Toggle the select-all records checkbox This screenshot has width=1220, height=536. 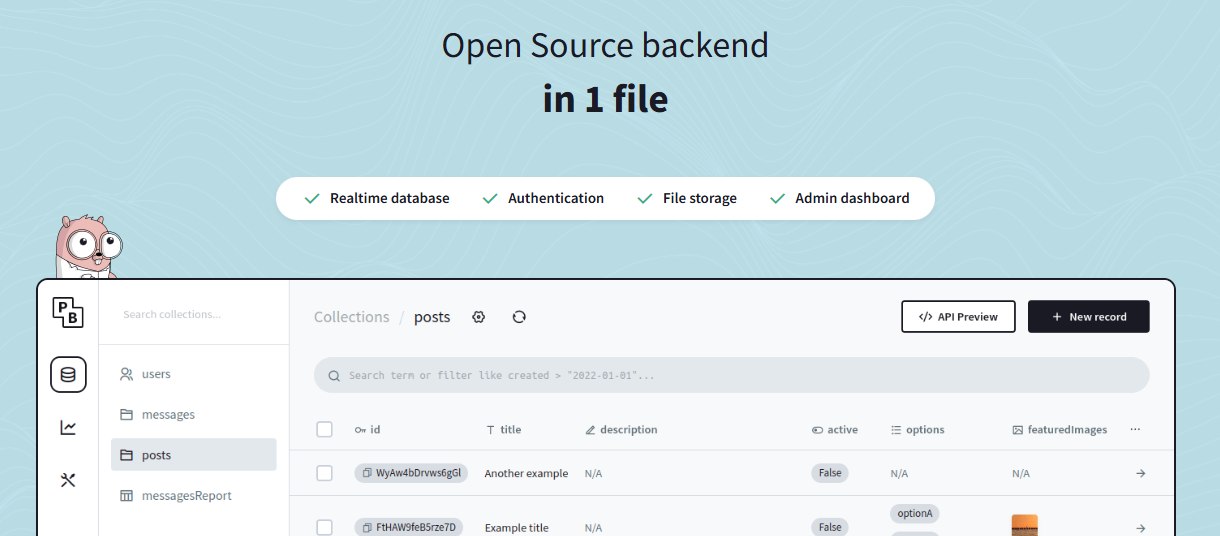(324, 429)
